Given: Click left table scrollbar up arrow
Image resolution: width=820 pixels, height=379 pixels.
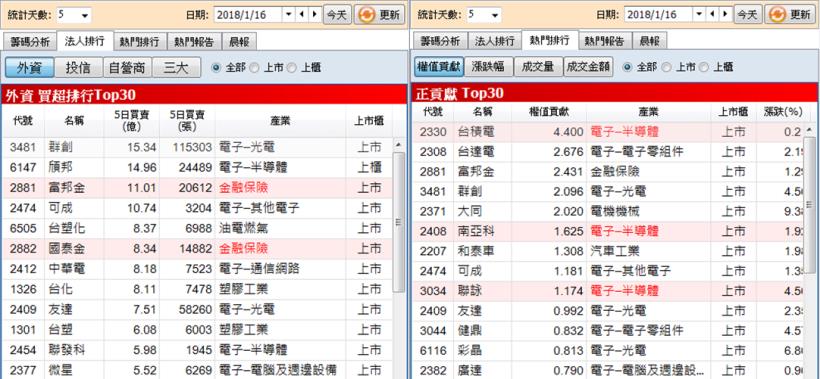Looking at the screenshot, I should click(x=399, y=144).
